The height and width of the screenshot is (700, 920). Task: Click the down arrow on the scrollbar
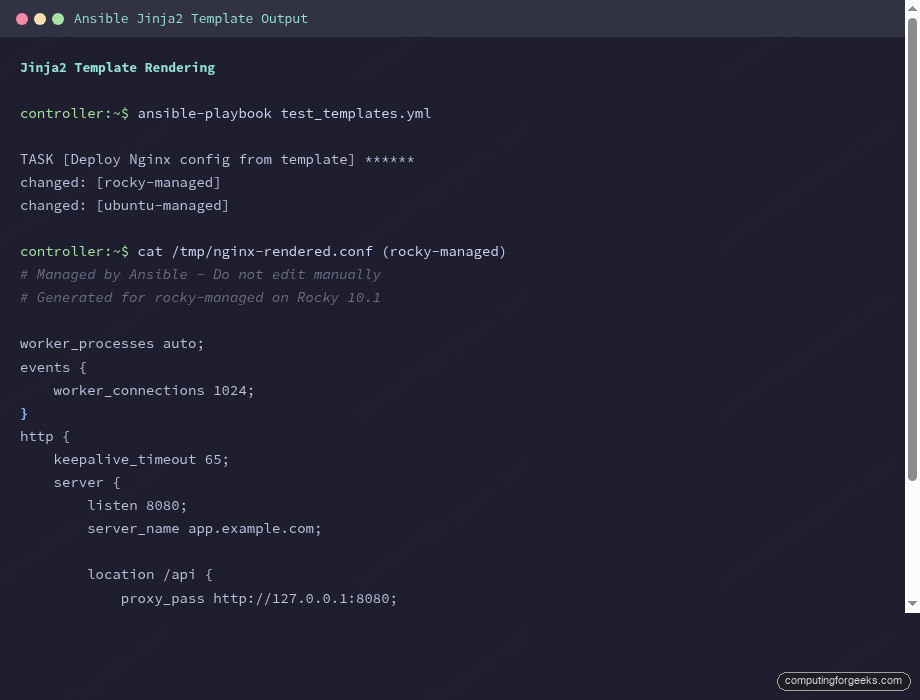click(x=911, y=604)
